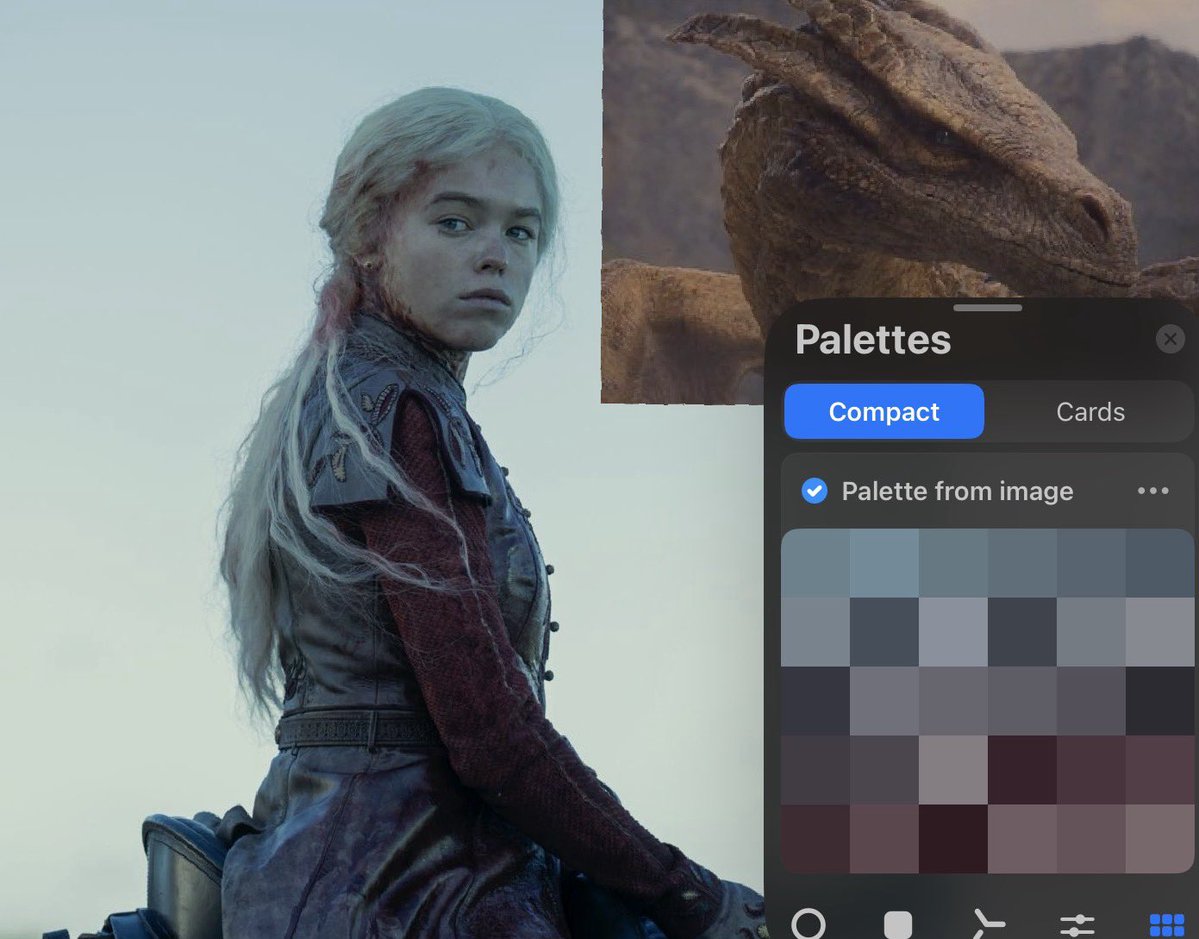The height and width of the screenshot is (939, 1199).
Task: Pick third swatch in third palette row
Action: pos(953,700)
